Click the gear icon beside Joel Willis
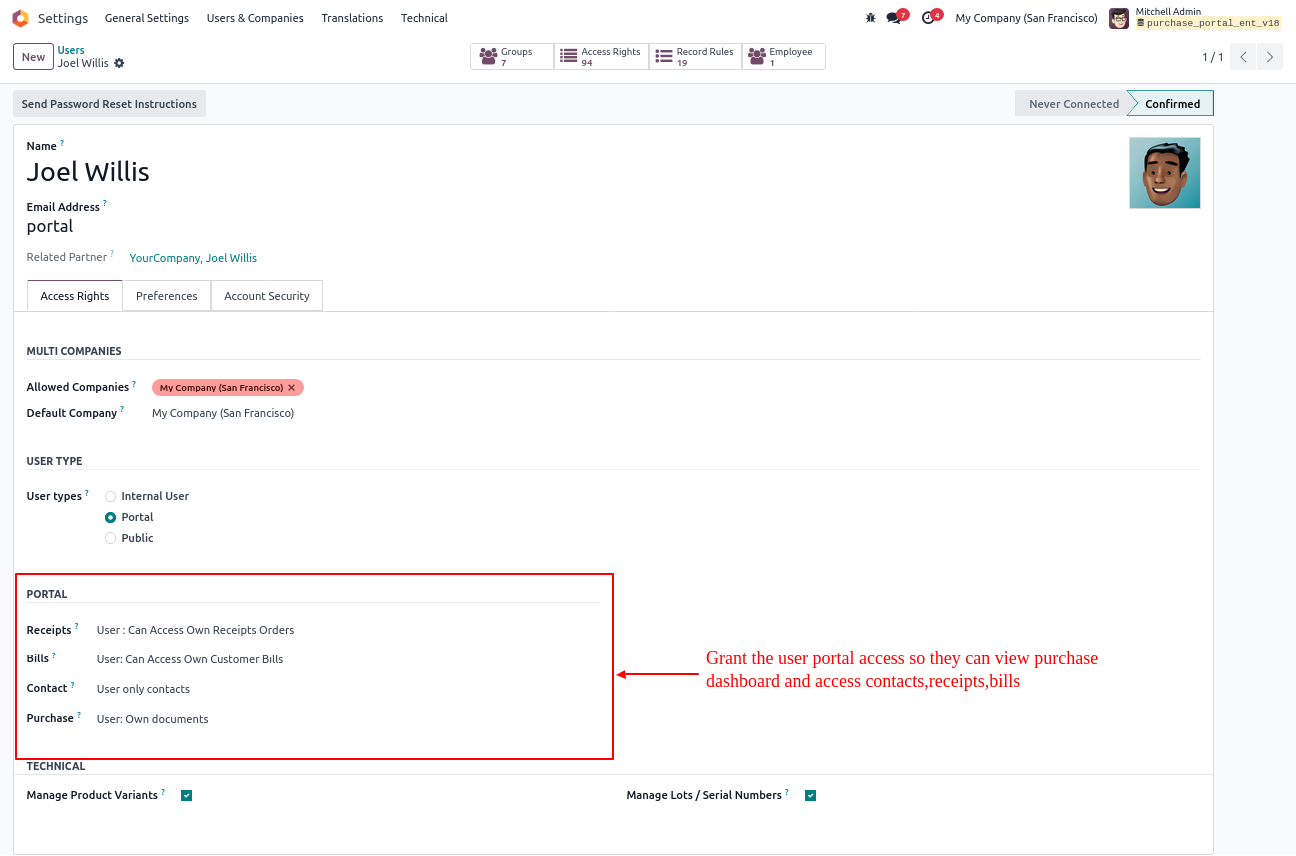This screenshot has height=856, width=1296. [x=120, y=63]
